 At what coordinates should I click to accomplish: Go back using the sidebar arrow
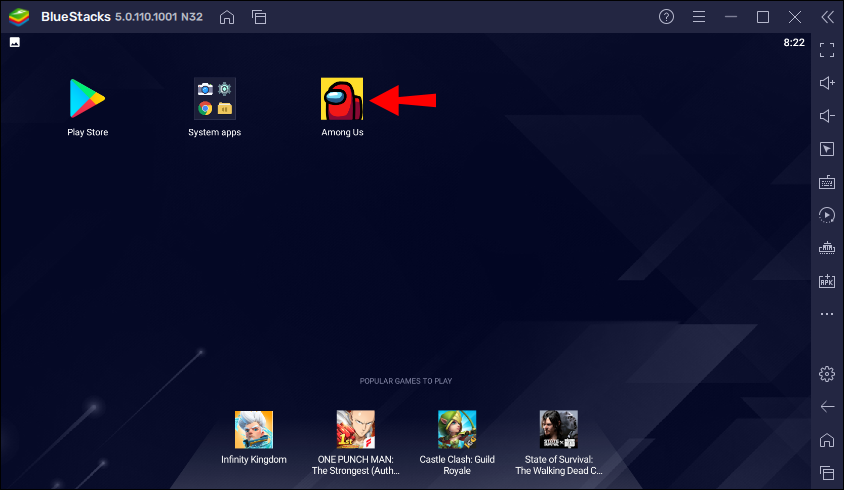point(827,407)
